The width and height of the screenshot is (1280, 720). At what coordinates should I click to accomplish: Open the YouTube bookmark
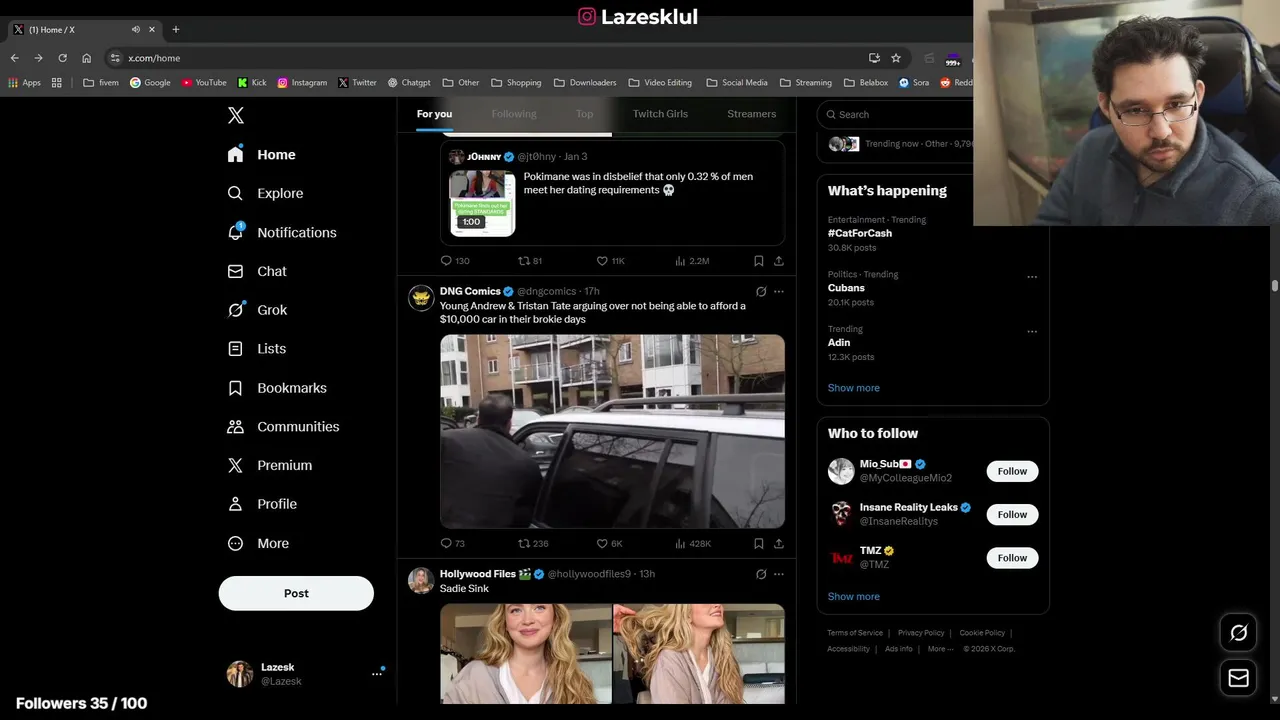click(204, 83)
